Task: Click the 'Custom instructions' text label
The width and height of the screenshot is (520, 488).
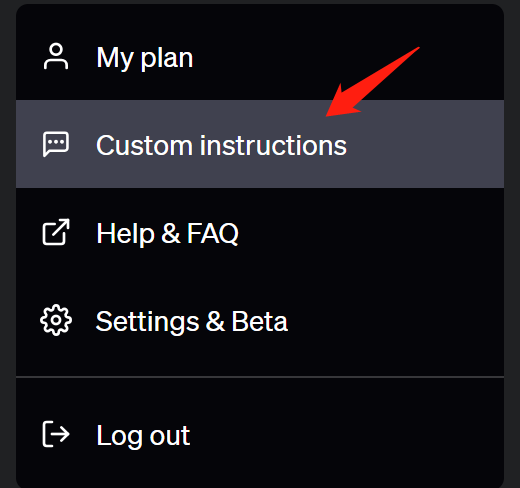Action: 221,145
